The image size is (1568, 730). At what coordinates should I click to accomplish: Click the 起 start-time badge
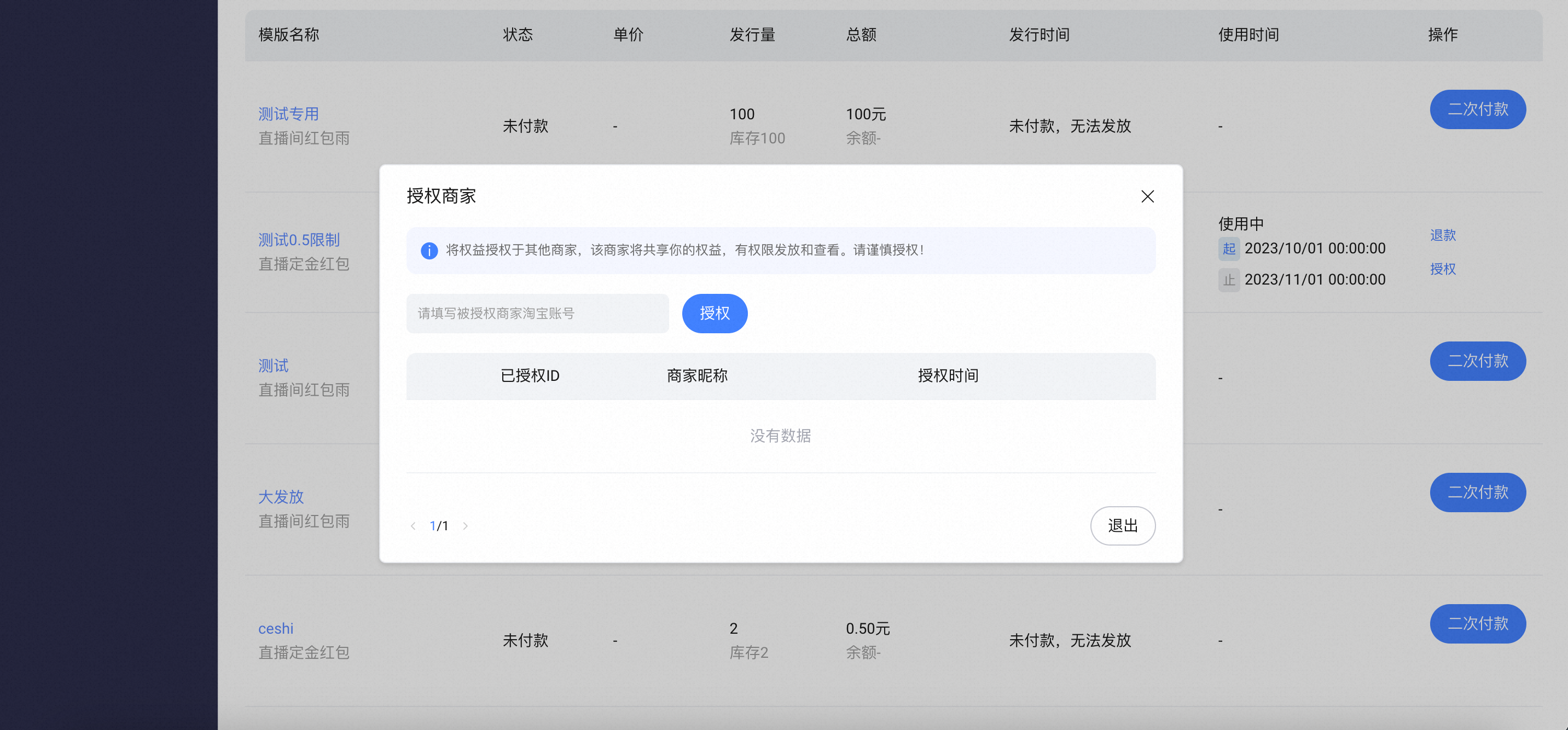pos(1229,248)
